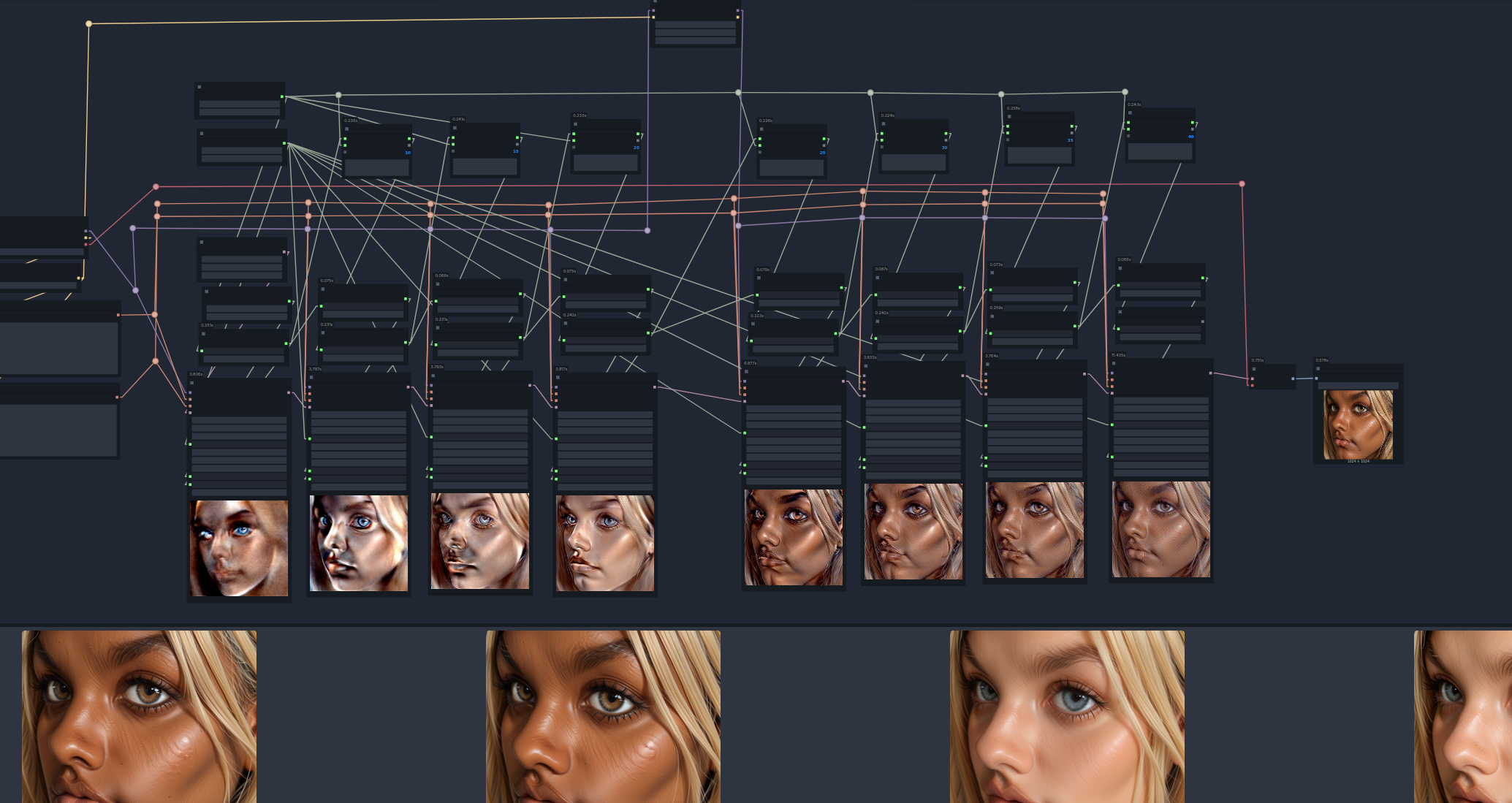Click the blue step value 25
Viewport: 1512px width, 803px height.
pos(822,153)
